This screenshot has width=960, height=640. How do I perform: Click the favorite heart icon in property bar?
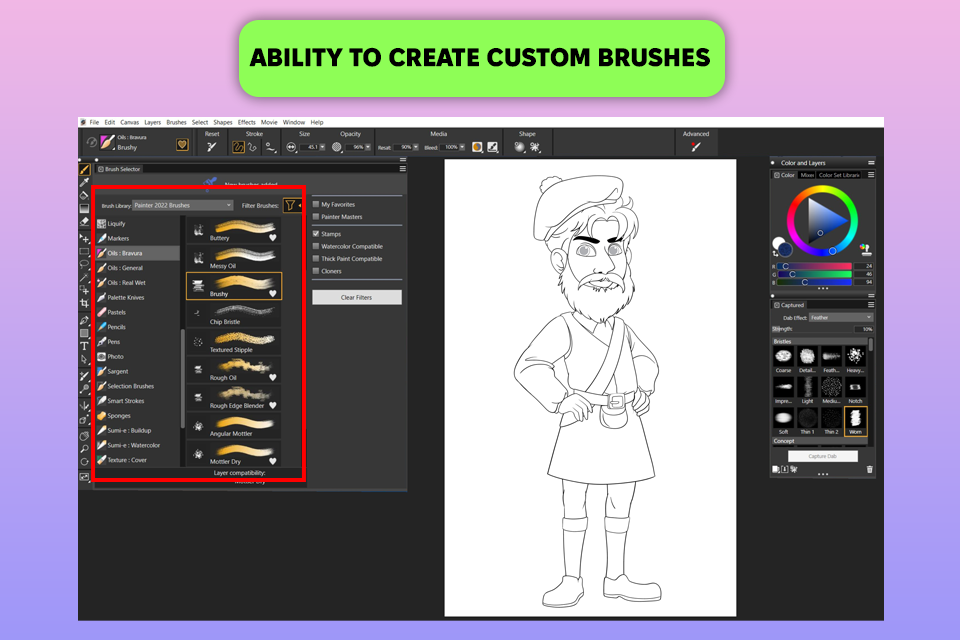(182, 145)
